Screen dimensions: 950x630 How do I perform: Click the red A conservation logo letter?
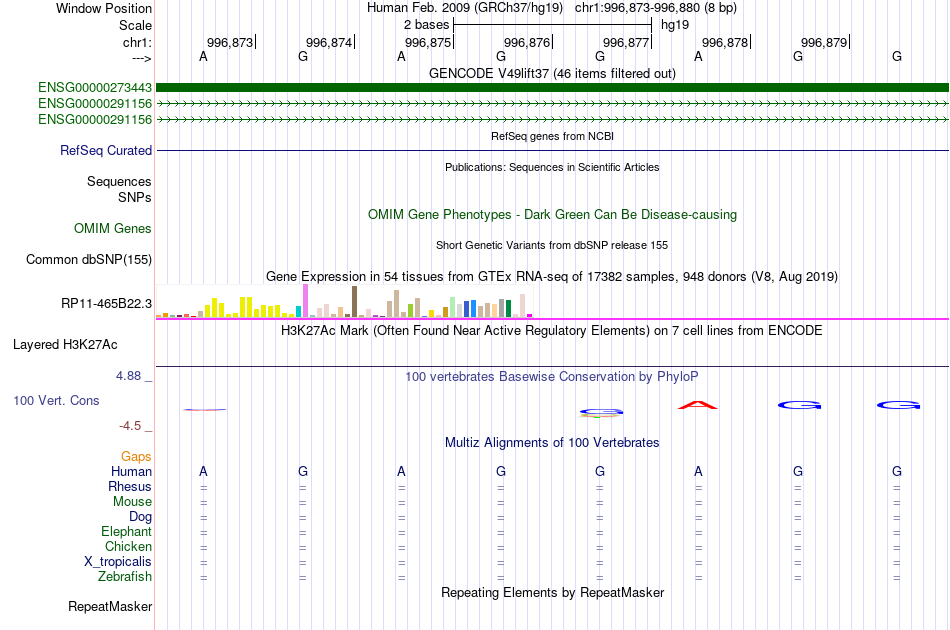pyautogui.click(x=698, y=405)
